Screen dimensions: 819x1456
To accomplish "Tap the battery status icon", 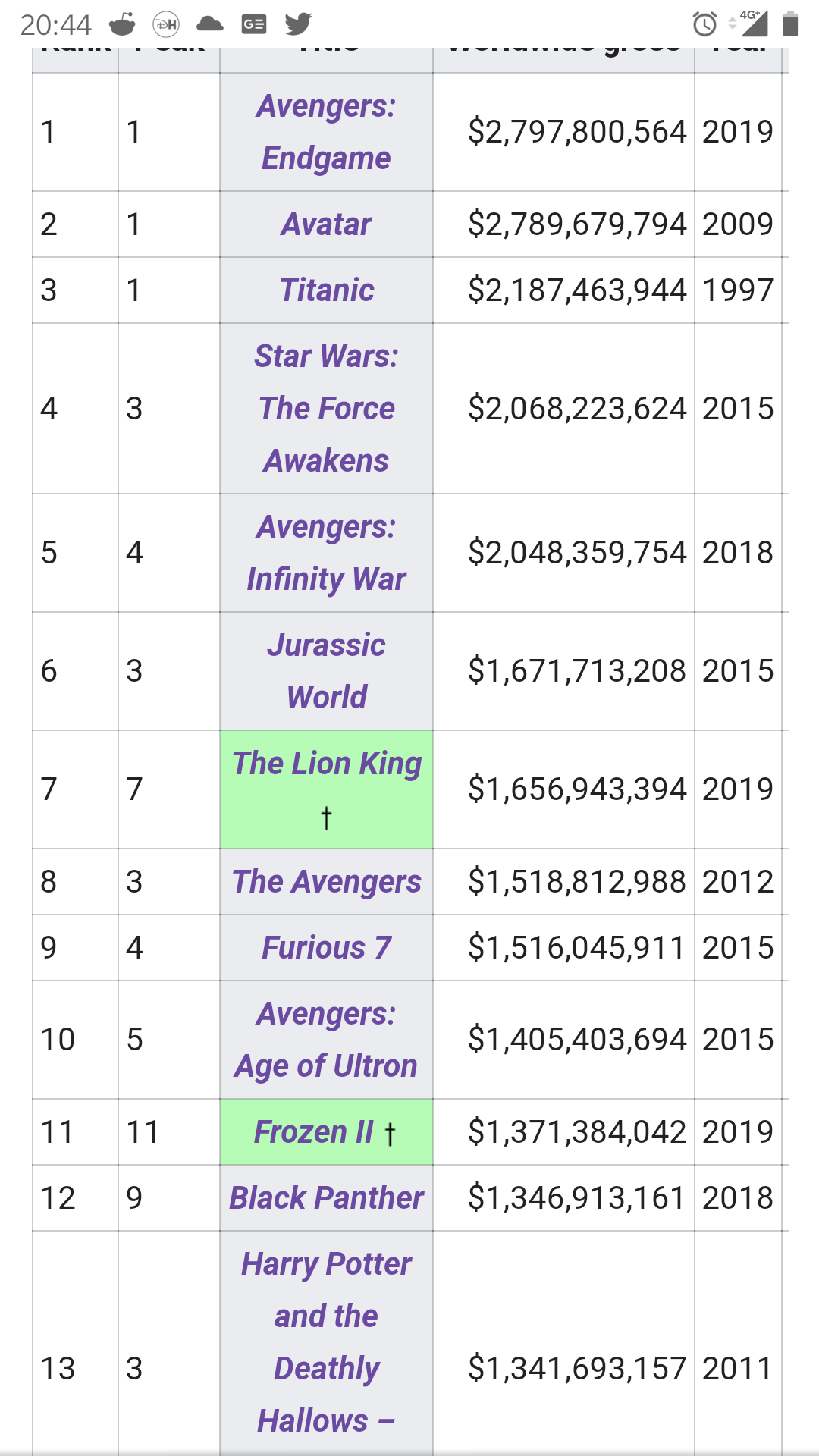I will (790, 24).
